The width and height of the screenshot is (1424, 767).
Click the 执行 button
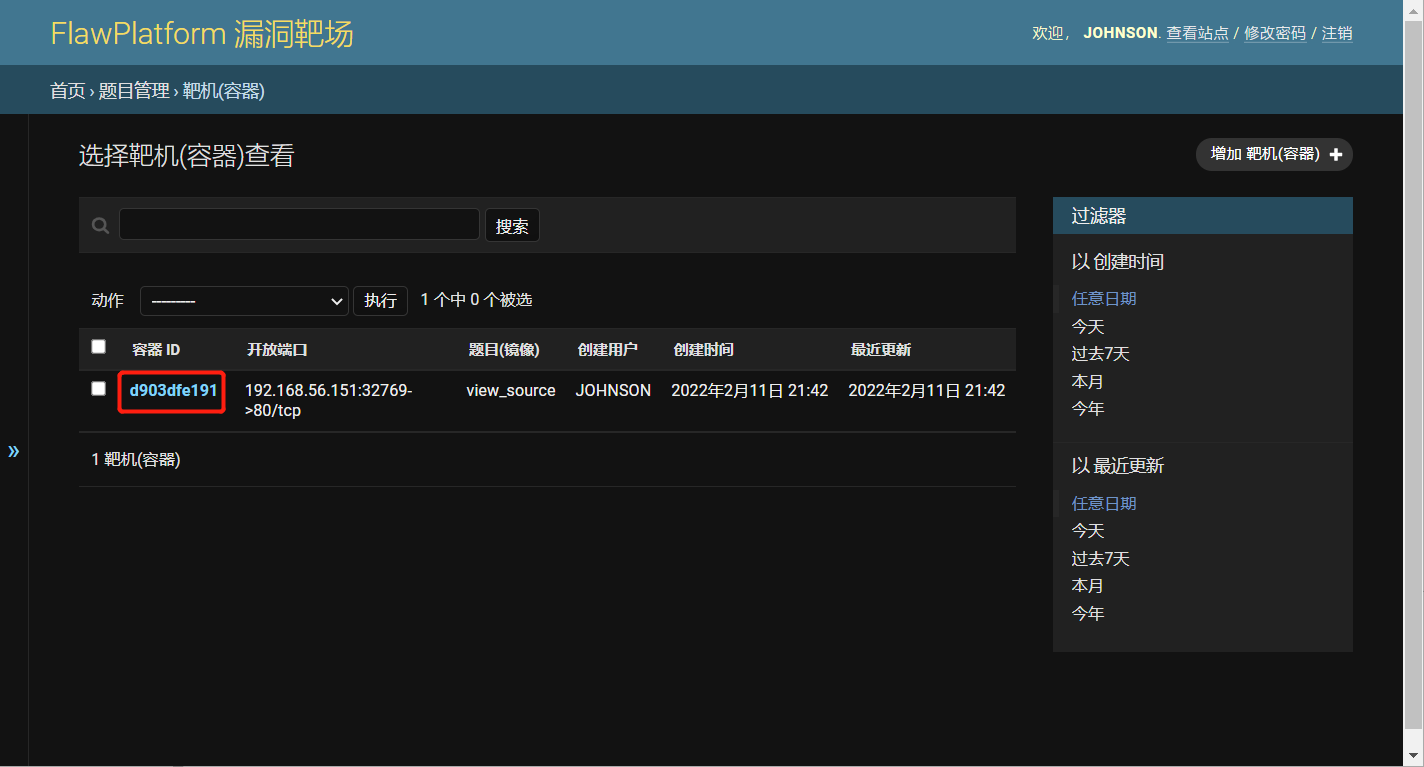pos(380,301)
